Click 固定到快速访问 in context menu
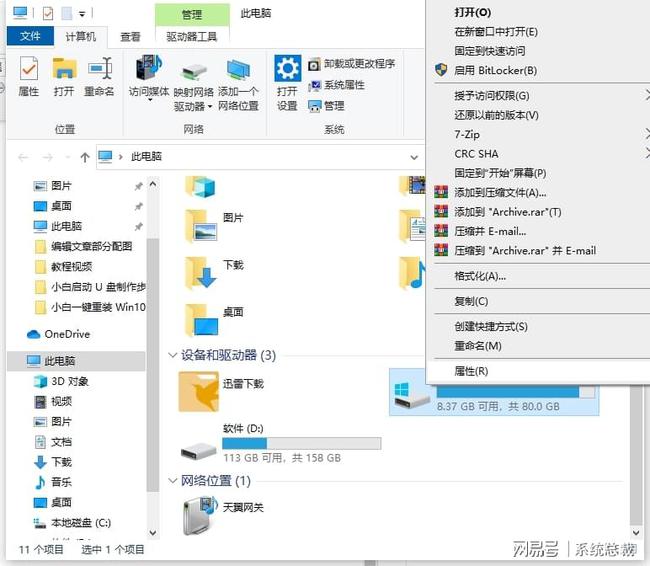Viewport: 650px width, 566px height. (x=490, y=51)
